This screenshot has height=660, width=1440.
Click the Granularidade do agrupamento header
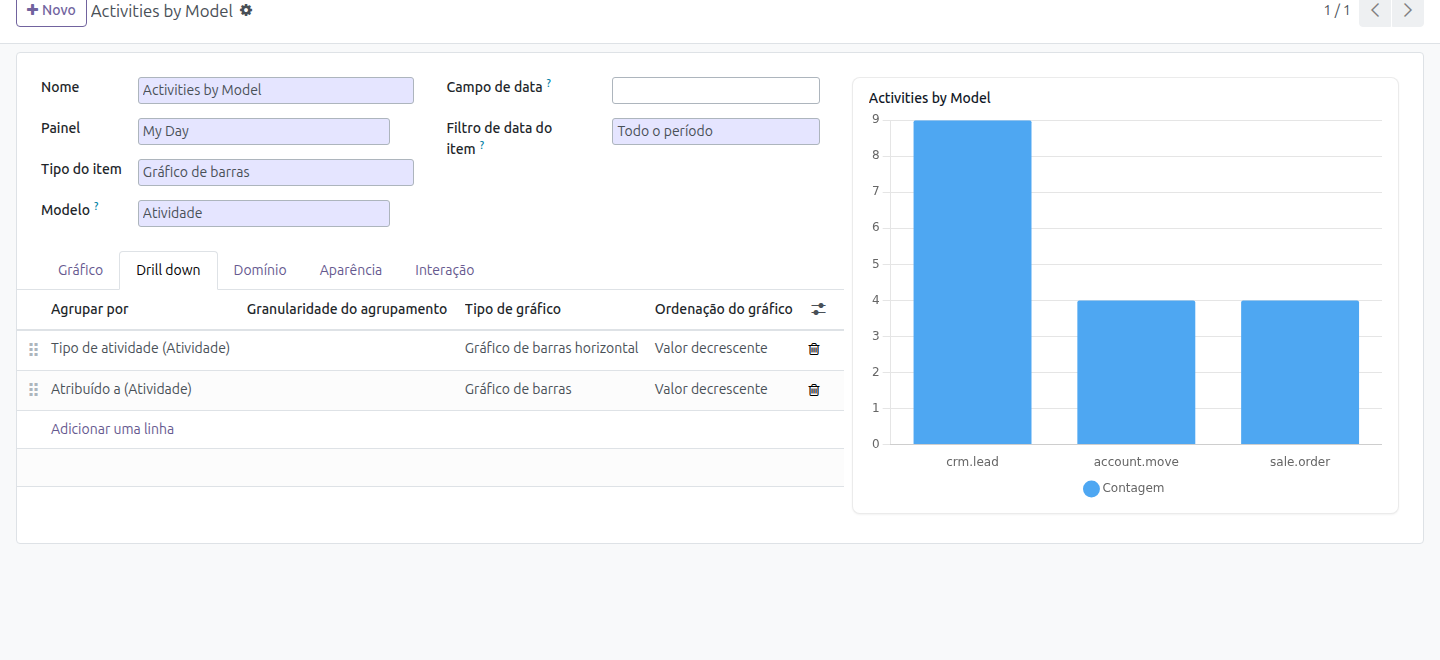(347, 309)
